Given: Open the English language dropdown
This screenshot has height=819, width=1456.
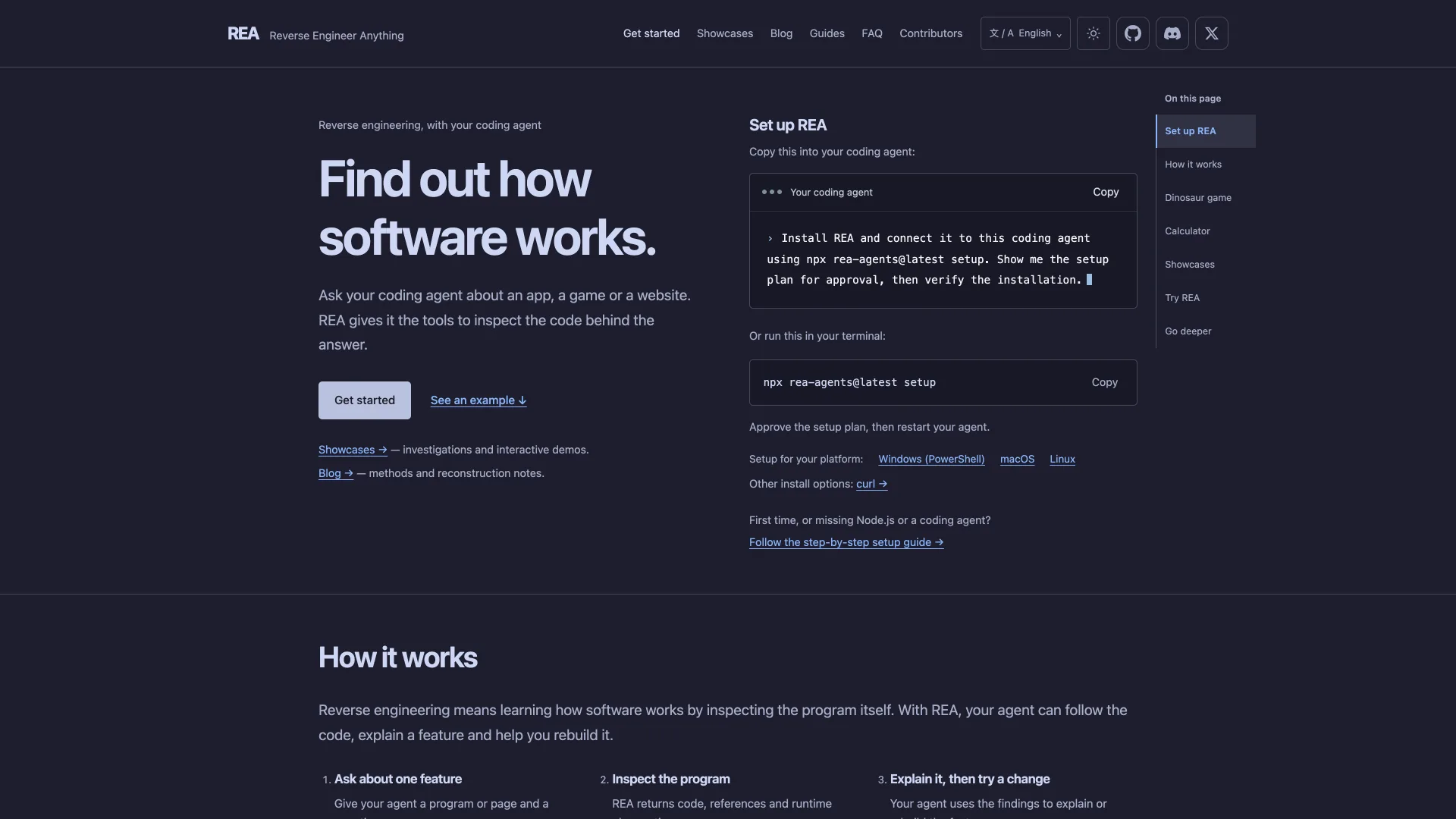Looking at the screenshot, I should tap(1025, 33).
